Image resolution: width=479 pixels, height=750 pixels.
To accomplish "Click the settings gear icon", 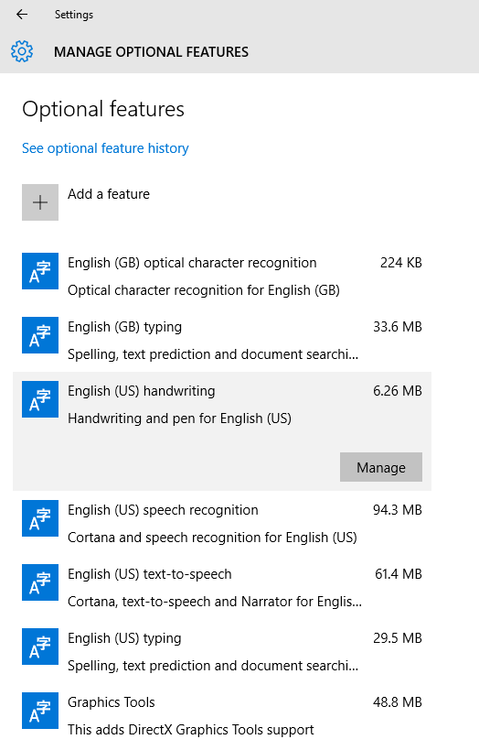I will 22,52.
